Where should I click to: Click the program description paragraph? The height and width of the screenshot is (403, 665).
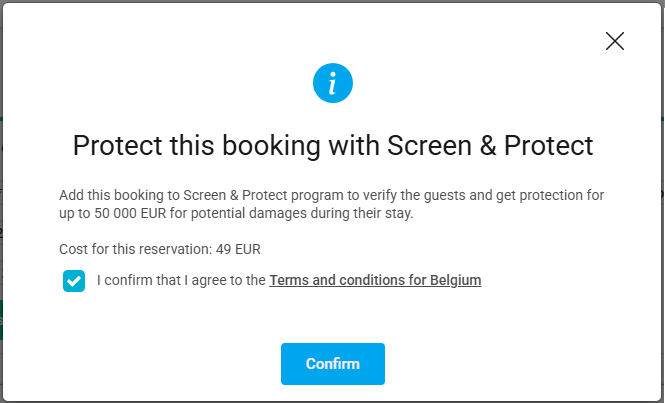(332, 204)
